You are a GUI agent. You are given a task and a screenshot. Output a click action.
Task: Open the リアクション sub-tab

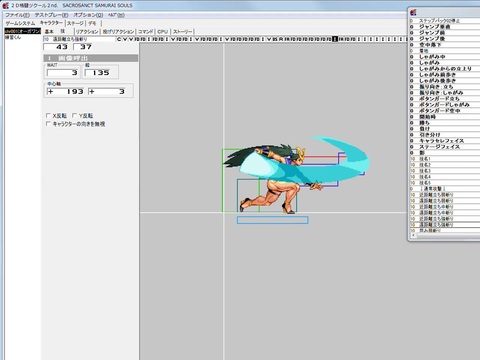(x=87, y=32)
